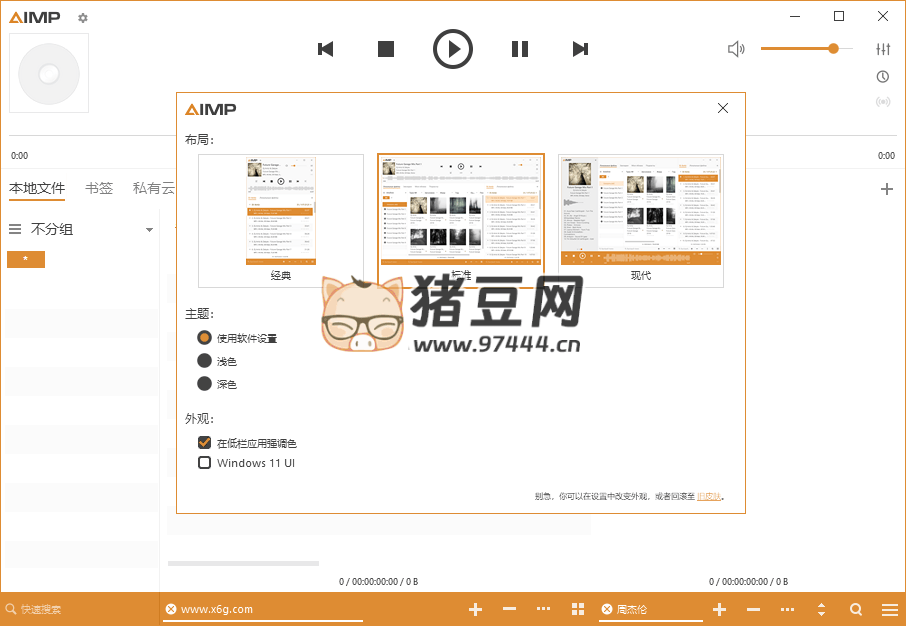Add tracks using the plus icon near 周杰伦 playlist
The image size is (906, 626).
(719, 608)
